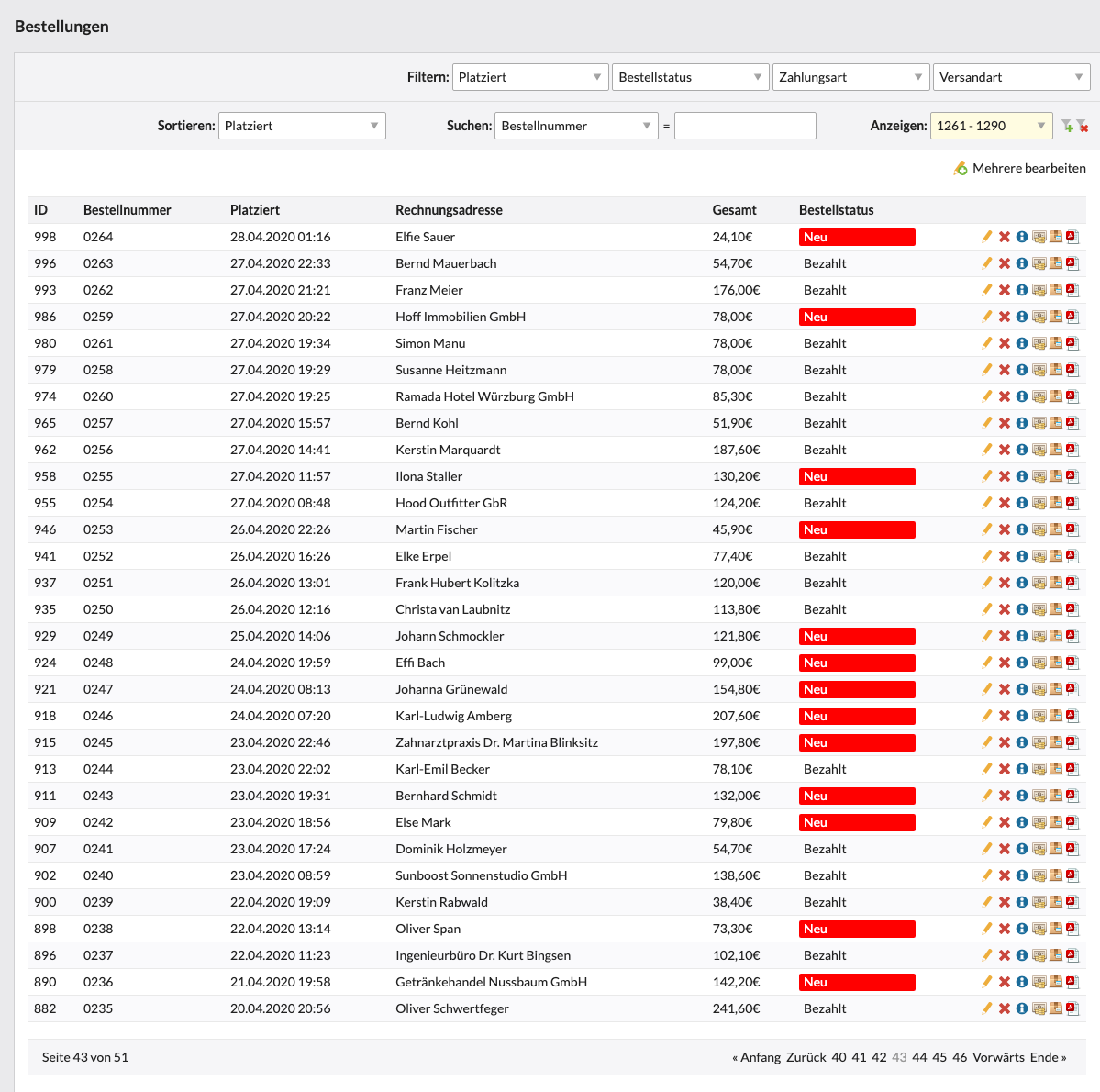
Task: Click the Platziert column header
Action: (255, 210)
